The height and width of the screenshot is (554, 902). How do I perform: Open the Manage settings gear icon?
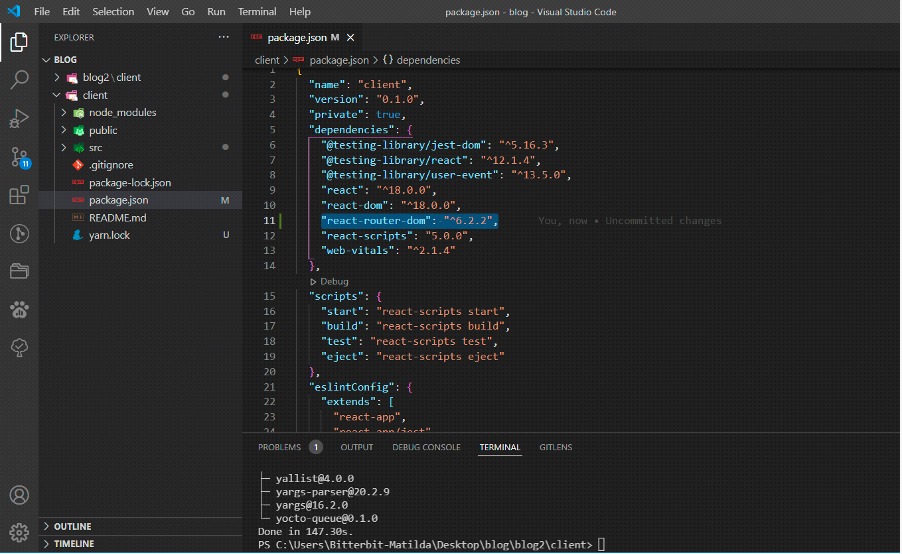[x=19, y=532]
